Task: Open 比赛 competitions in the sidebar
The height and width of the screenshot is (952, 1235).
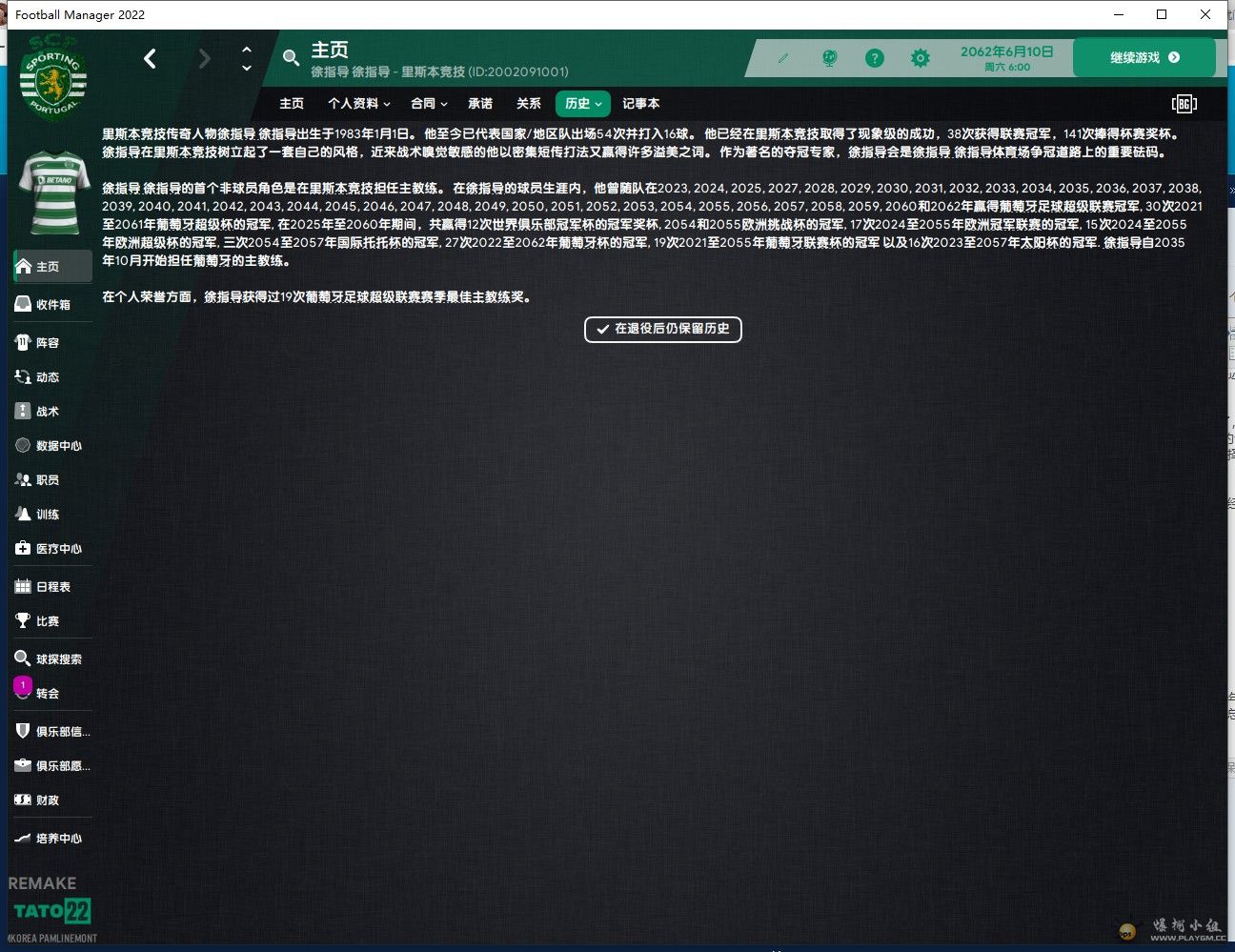Action: [x=53, y=621]
